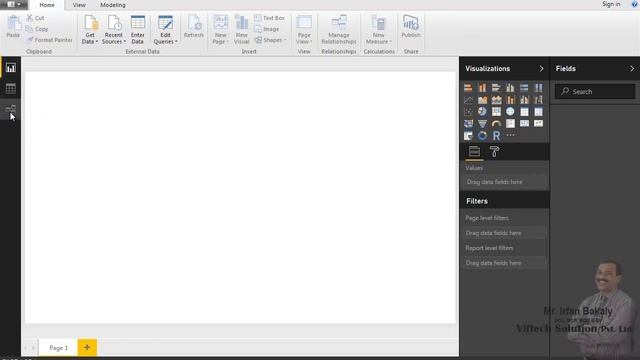Insert an Image from the ribbon
The width and height of the screenshot is (640, 360).
[x=267, y=29]
